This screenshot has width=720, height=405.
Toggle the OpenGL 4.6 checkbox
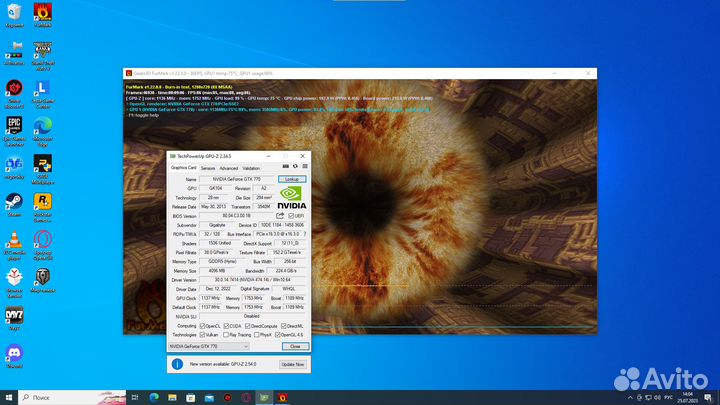pos(278,335)
